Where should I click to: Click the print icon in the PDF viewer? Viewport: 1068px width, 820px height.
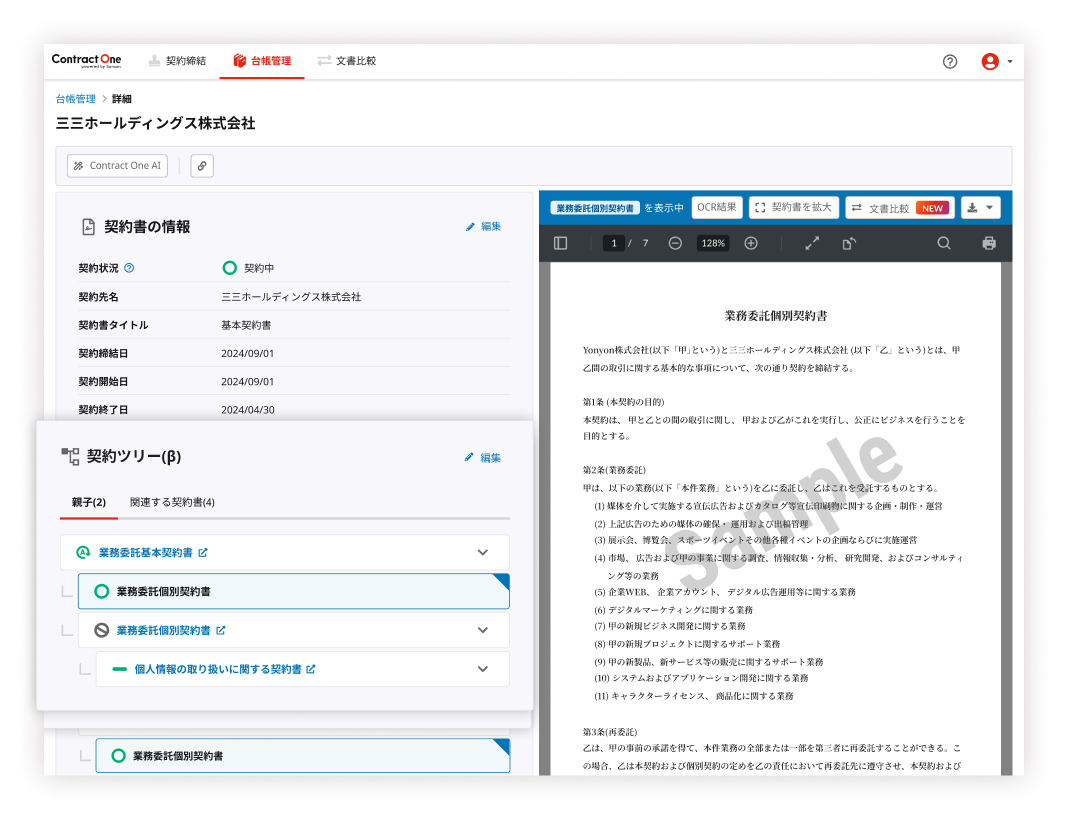point(988,243)
